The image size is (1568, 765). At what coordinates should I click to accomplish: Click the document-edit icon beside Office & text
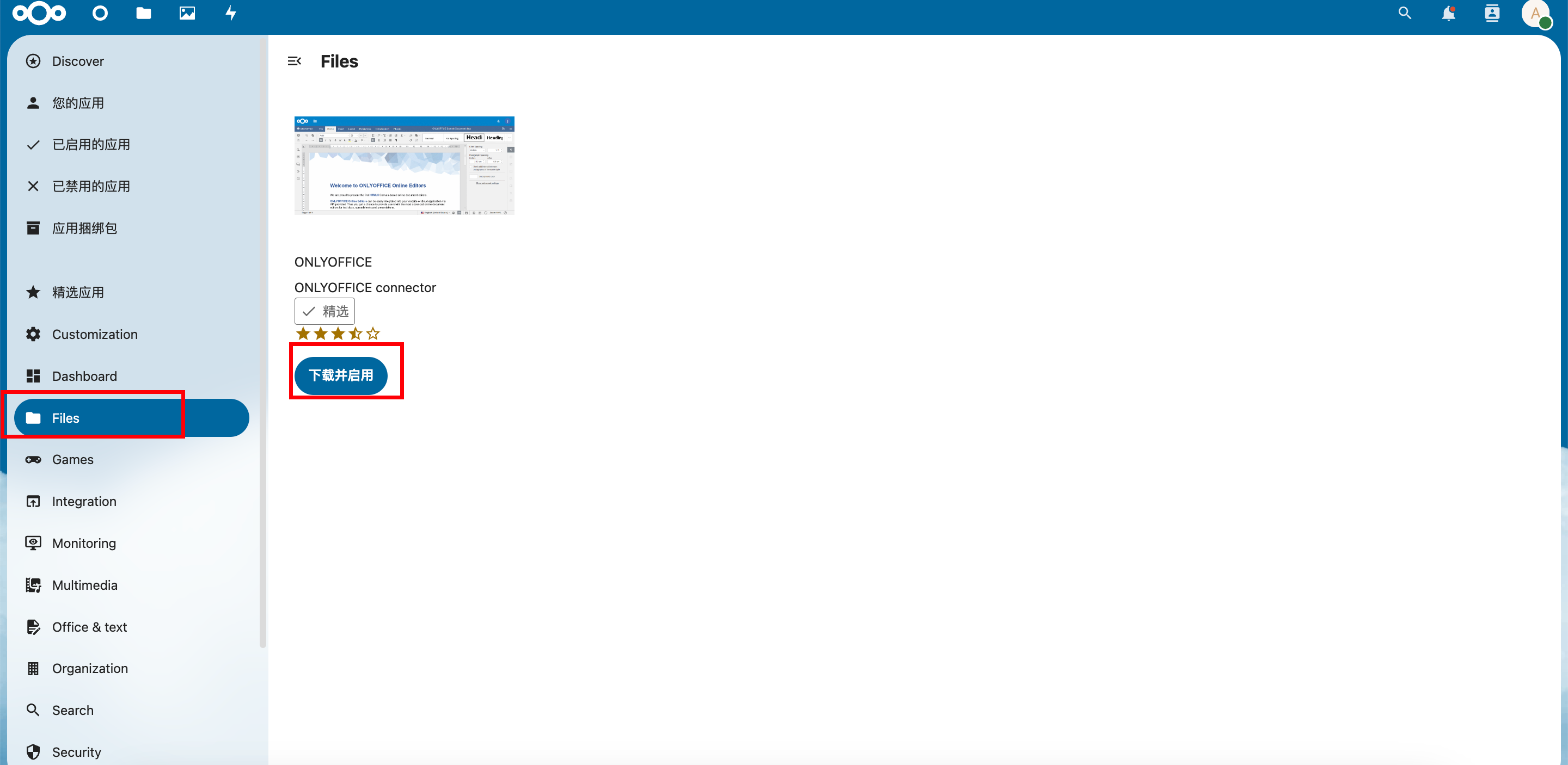(33, 627)
